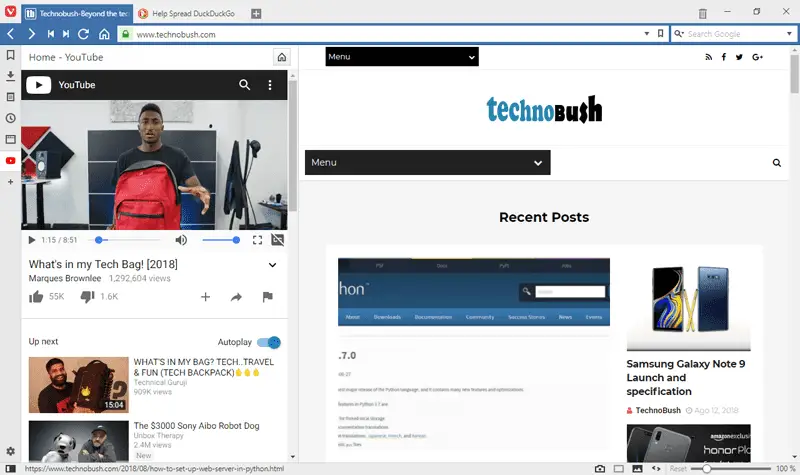The width and height of the screenshot is (800, 475).
Task: Report the video with flag icon
Action: (x=267, y=296)
